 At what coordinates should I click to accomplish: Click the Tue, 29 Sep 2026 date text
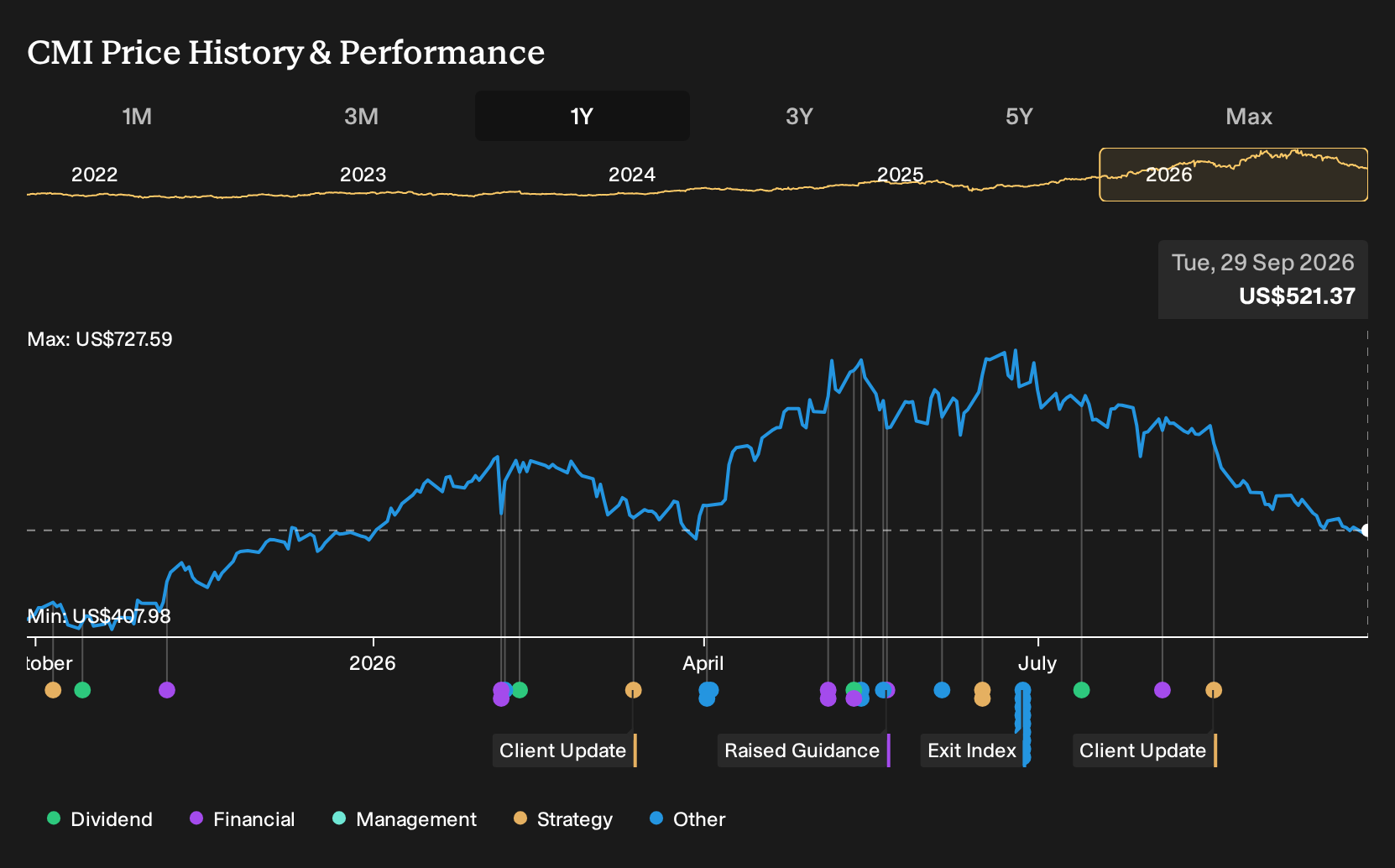tap(1262, 263)
